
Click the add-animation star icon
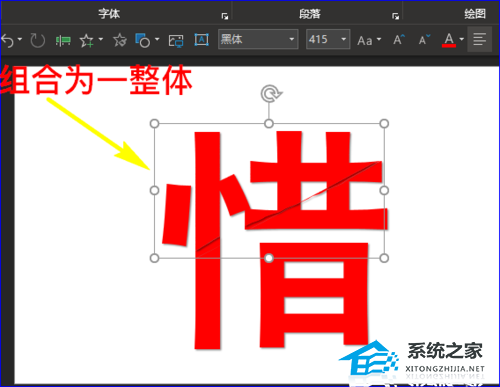click(87, 41)
